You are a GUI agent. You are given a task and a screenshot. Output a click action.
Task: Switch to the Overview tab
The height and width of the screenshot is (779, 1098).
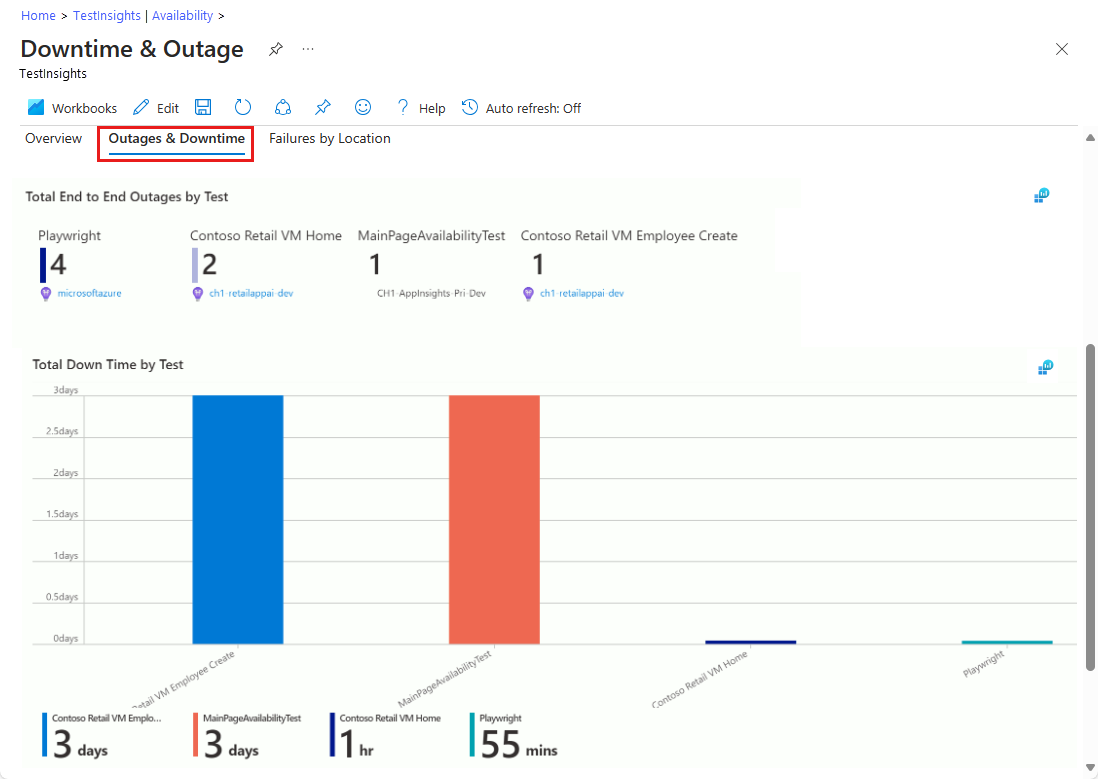[x=53, y=139]
